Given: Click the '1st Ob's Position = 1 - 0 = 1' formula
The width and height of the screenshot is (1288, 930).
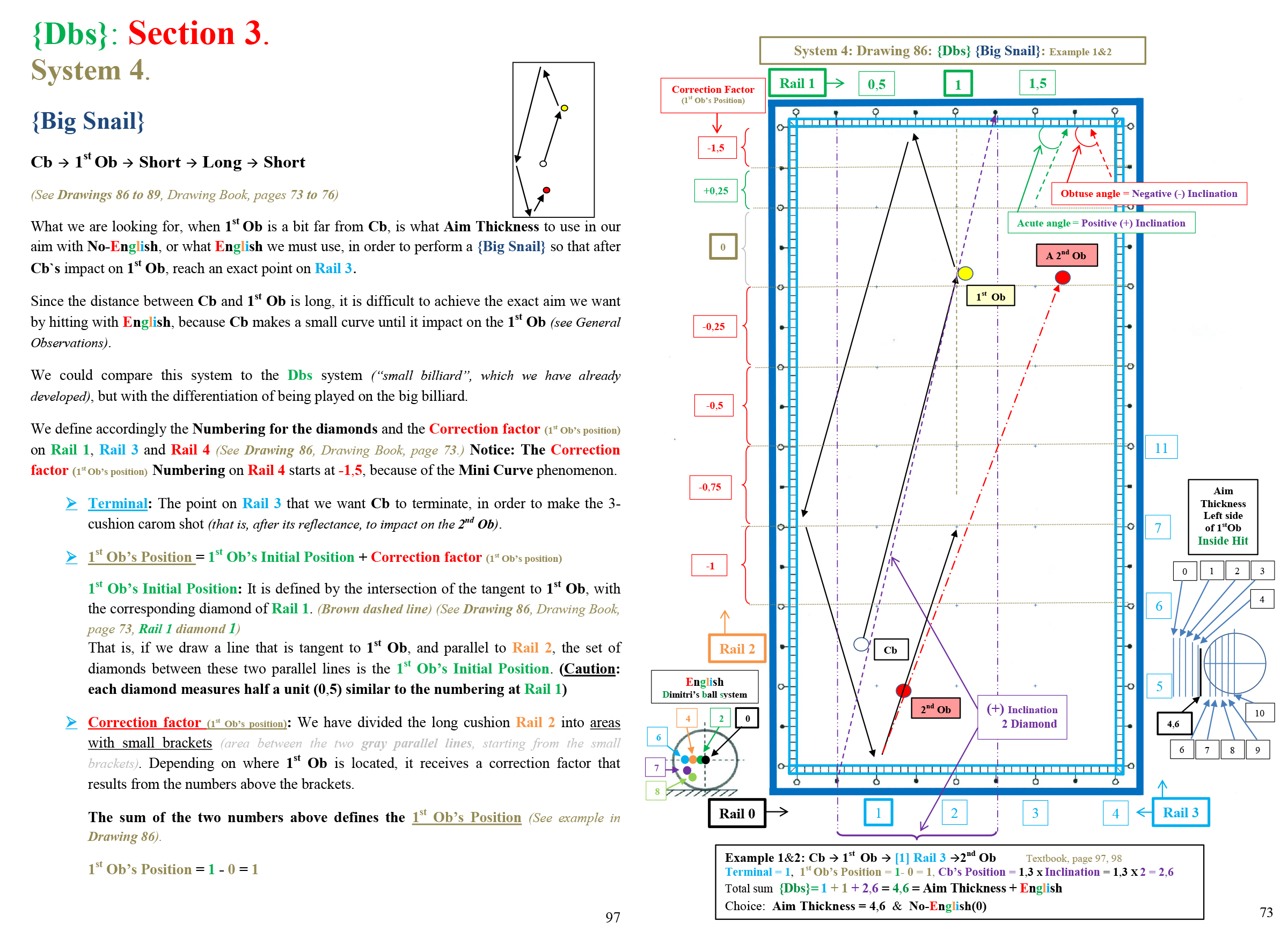Looking at the screenshot, I should (x=173, y=868).
